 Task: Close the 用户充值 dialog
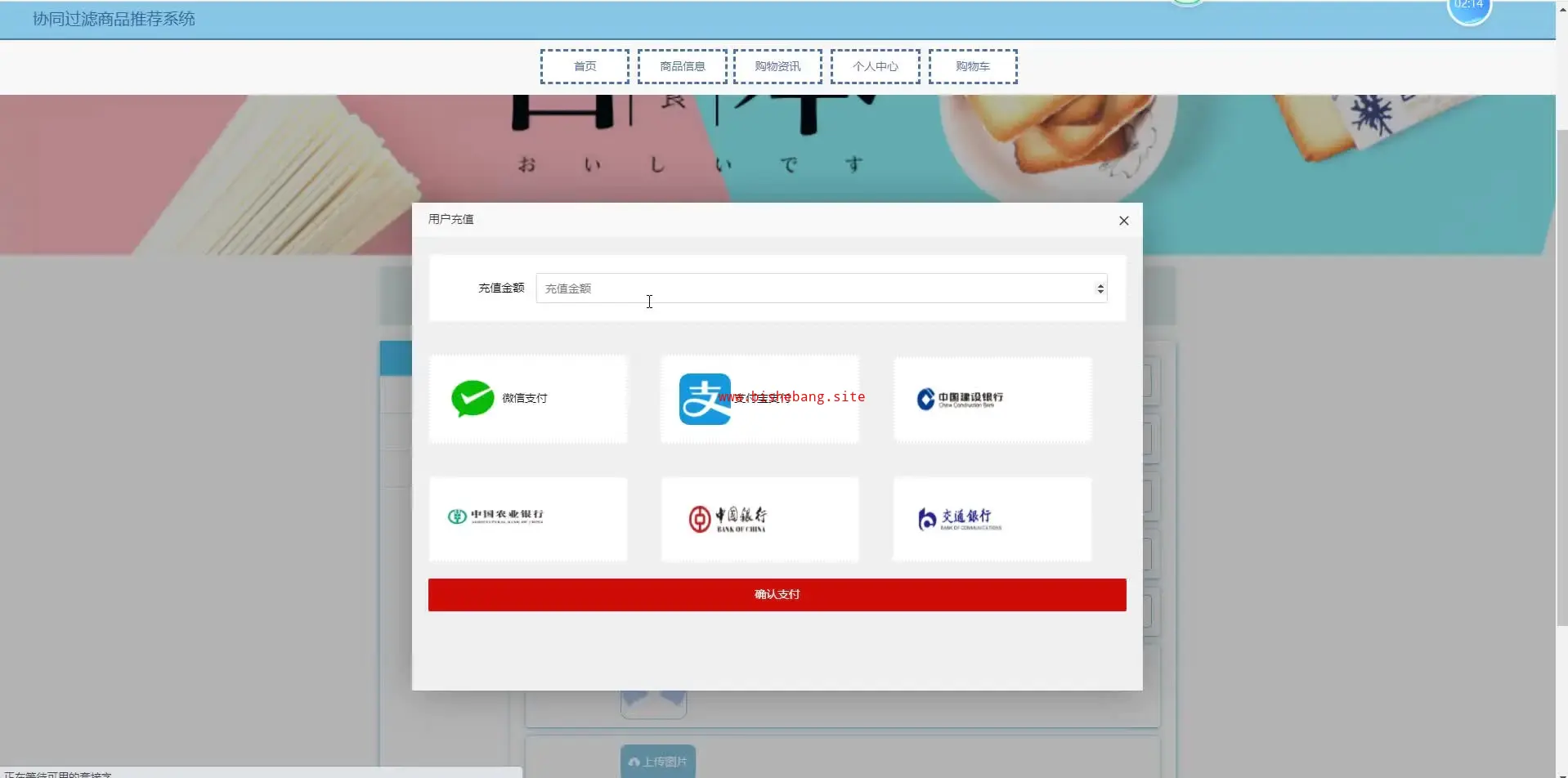pos(1124,221)
